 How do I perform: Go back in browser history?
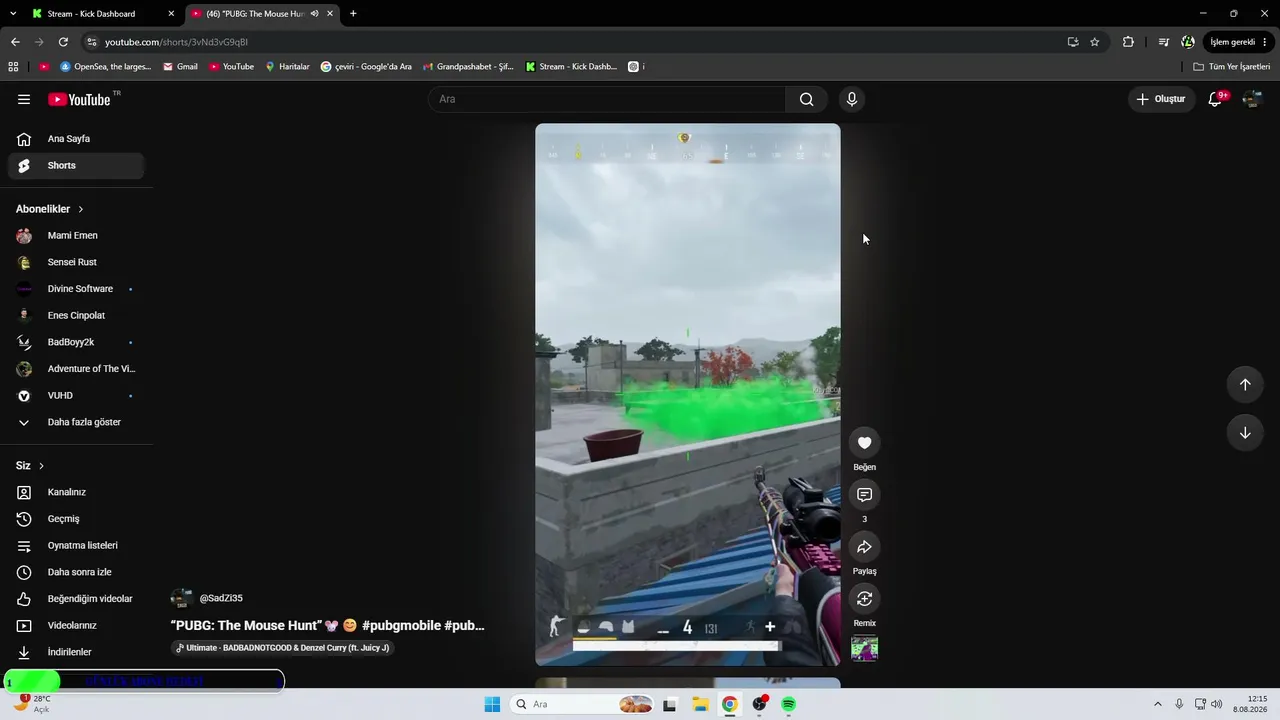click(x=15, y=42)
